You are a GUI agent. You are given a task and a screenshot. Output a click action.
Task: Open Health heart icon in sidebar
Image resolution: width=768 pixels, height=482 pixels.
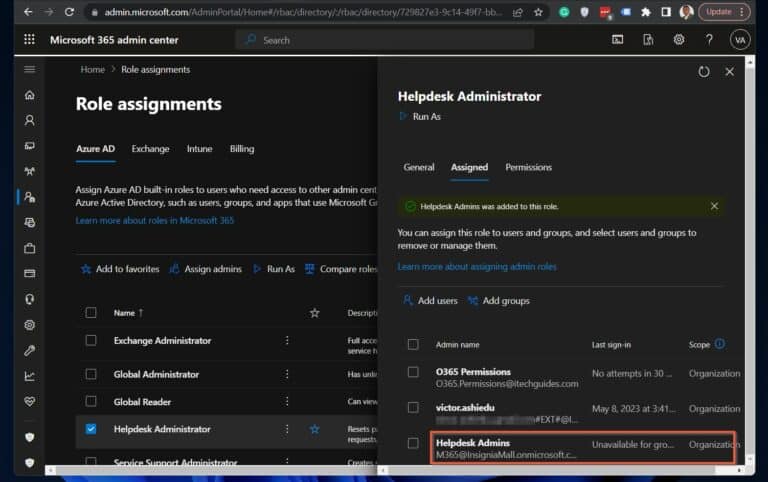pos(29,401)
